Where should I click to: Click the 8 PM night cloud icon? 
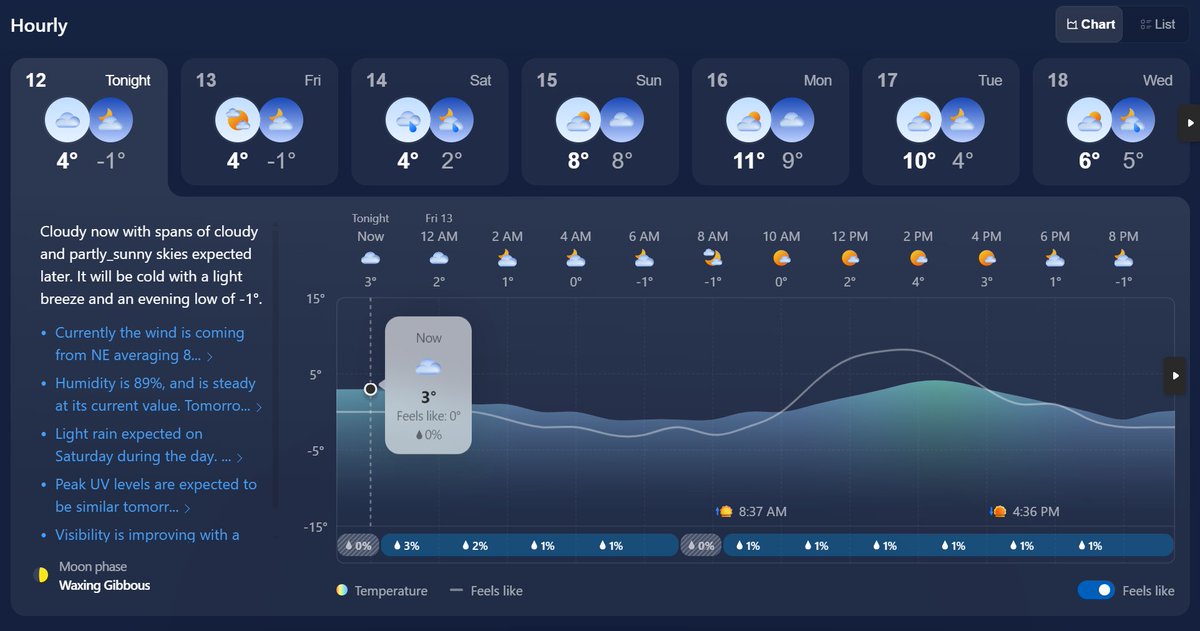click(x=1123, y=258)
